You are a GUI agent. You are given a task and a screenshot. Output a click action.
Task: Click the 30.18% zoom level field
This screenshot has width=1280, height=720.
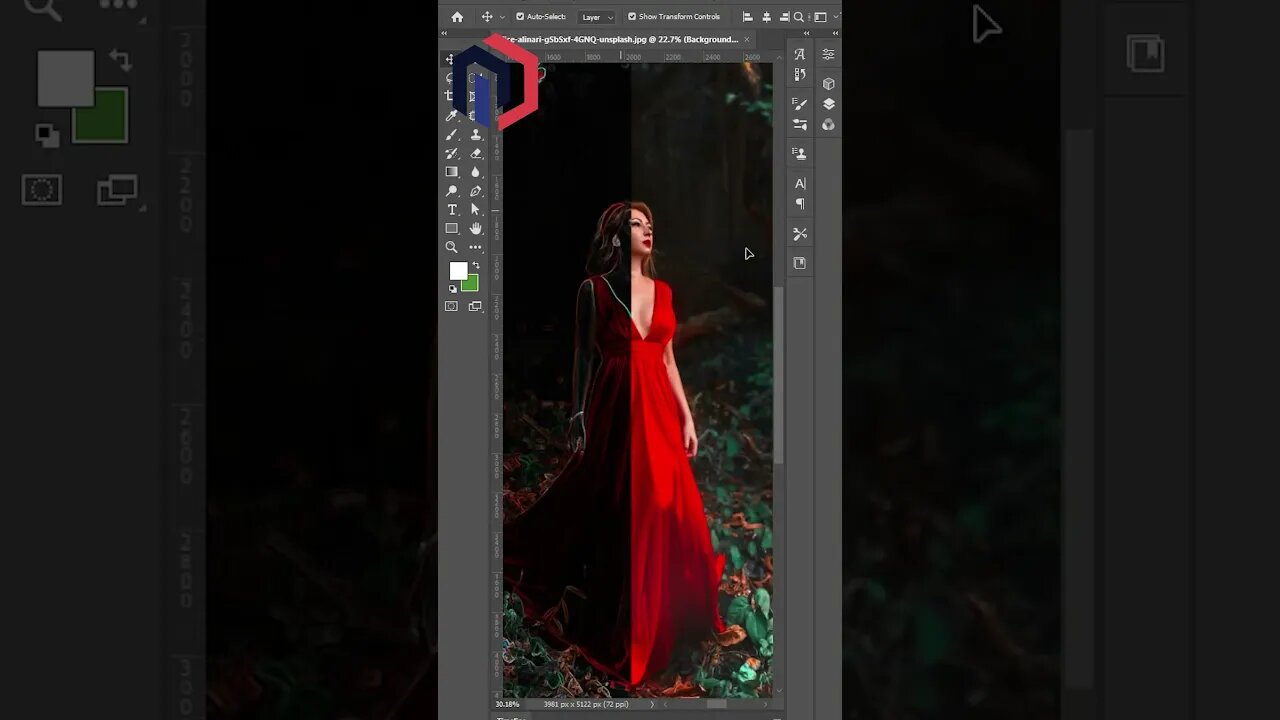[507, 704]
